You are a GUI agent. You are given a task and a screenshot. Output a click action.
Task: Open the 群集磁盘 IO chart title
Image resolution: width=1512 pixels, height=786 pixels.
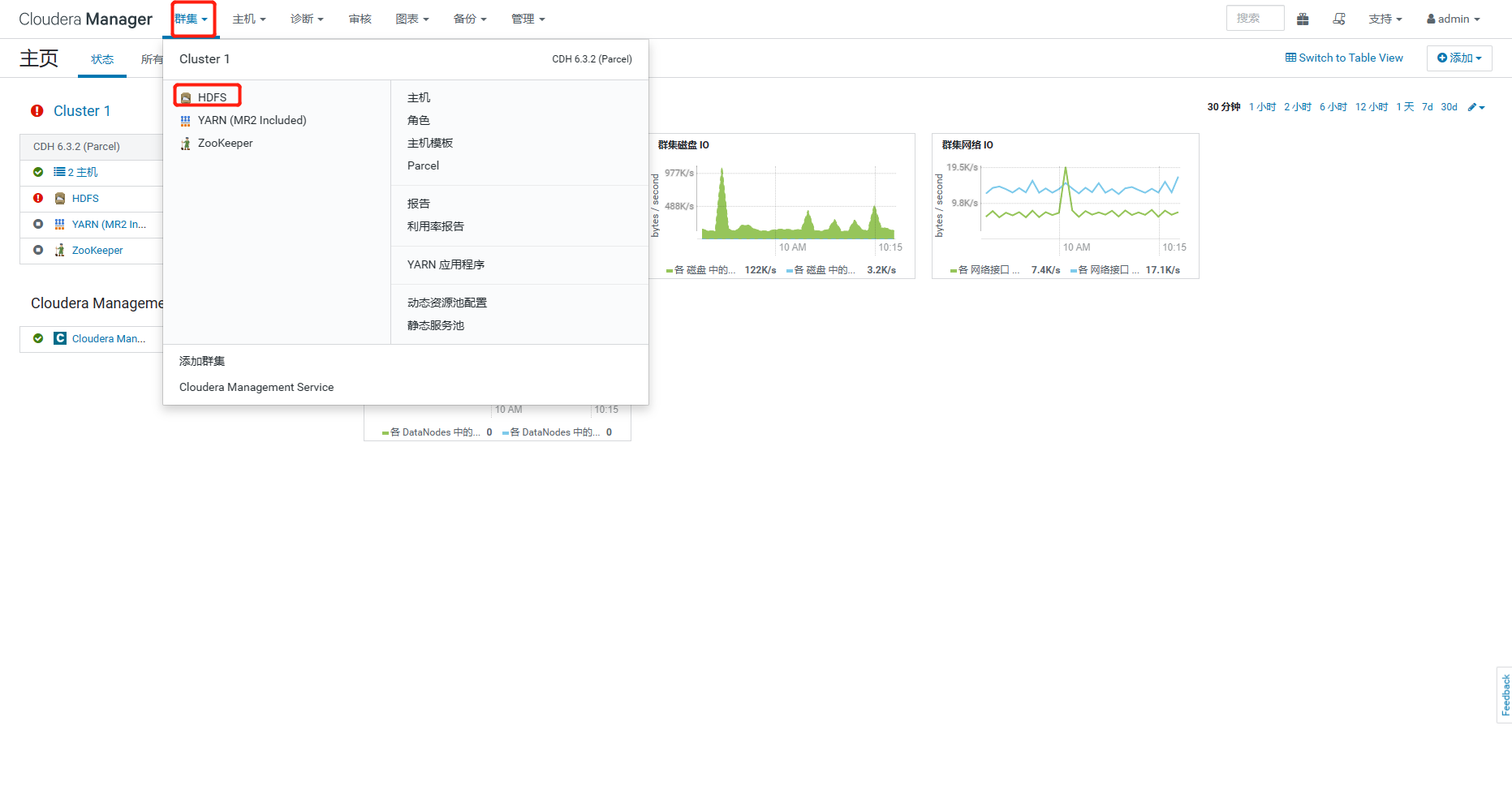click(683, 145)
